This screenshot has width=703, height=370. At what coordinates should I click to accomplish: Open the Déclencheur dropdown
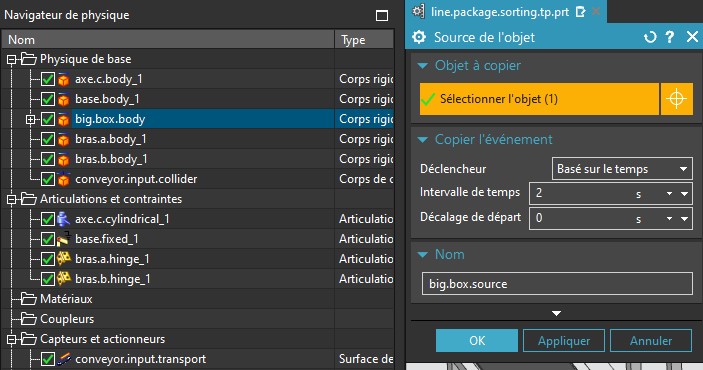(x=622, y=169)
